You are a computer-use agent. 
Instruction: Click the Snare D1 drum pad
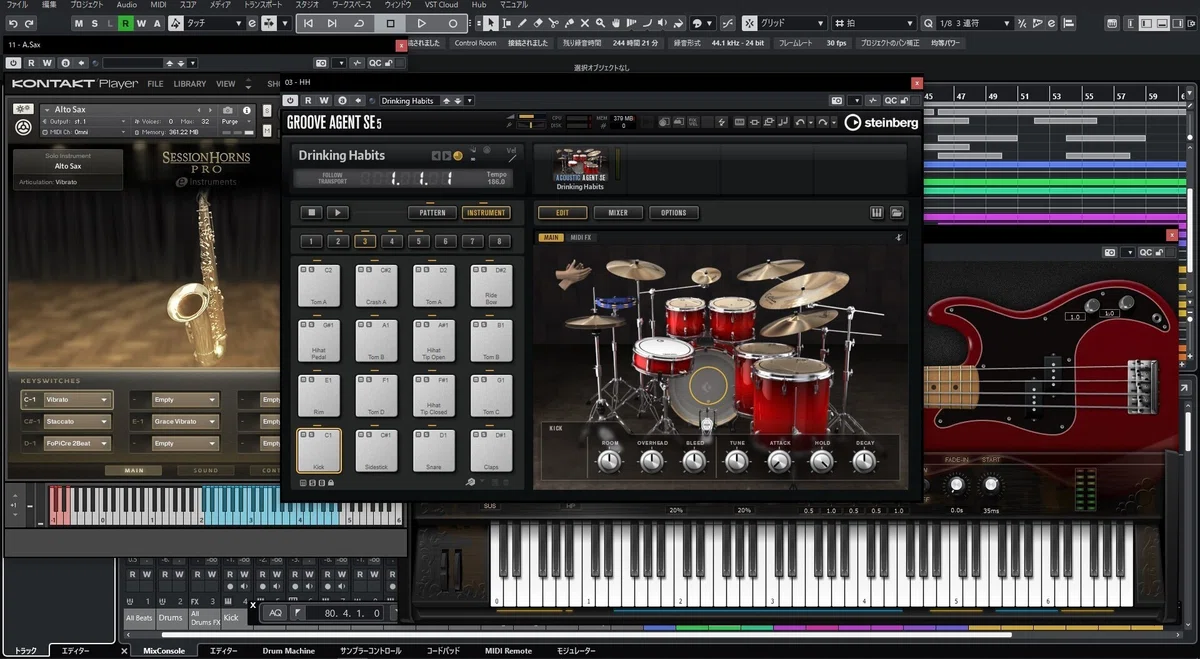[x=434, y=451]
